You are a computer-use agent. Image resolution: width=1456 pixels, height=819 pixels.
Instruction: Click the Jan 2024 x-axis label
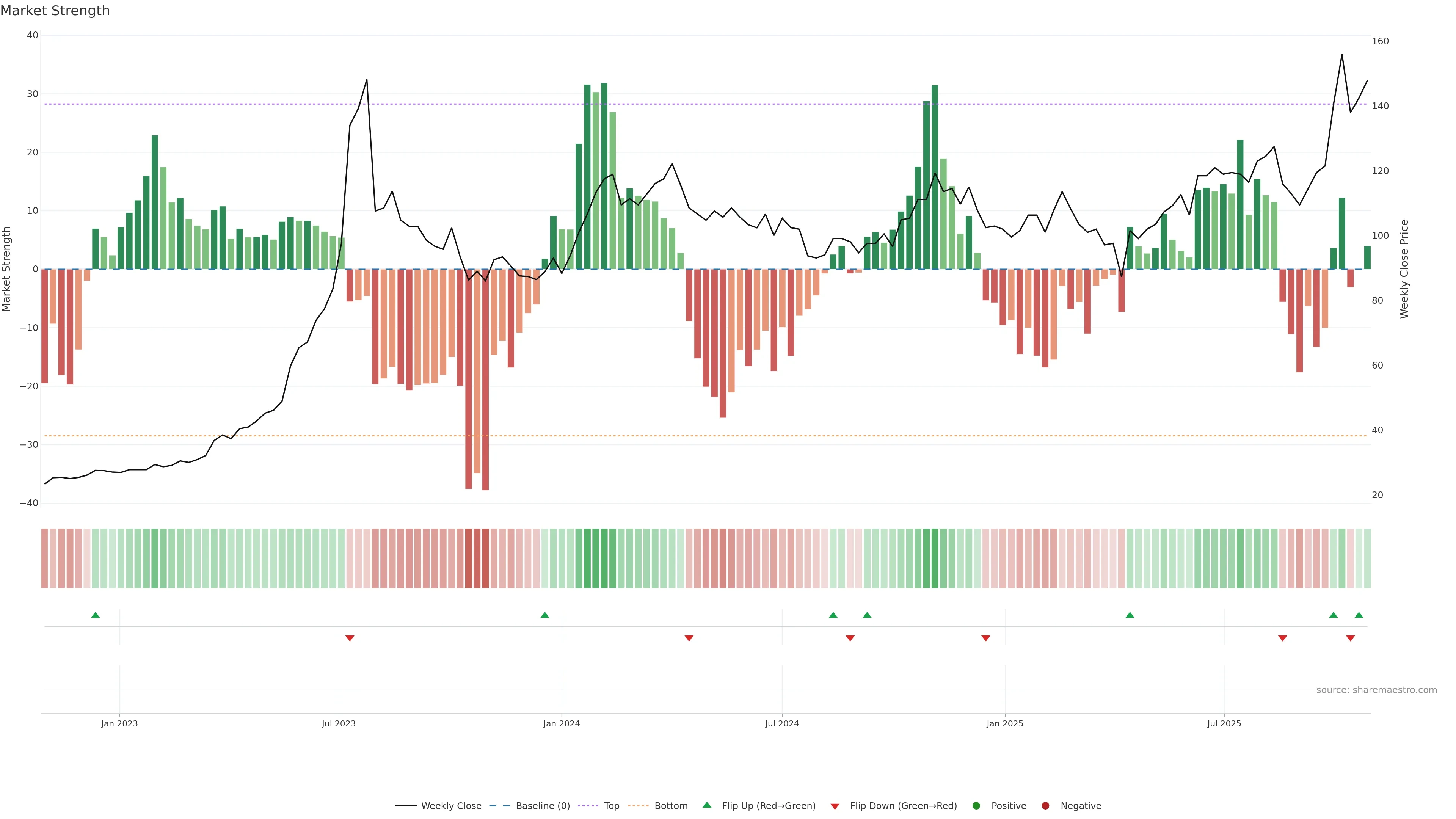(561, 723)
